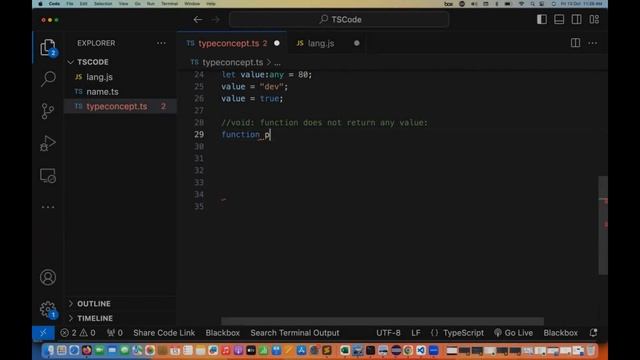Open the Help menu
This screenshot has height=360, width=640.
coord(211,4)
